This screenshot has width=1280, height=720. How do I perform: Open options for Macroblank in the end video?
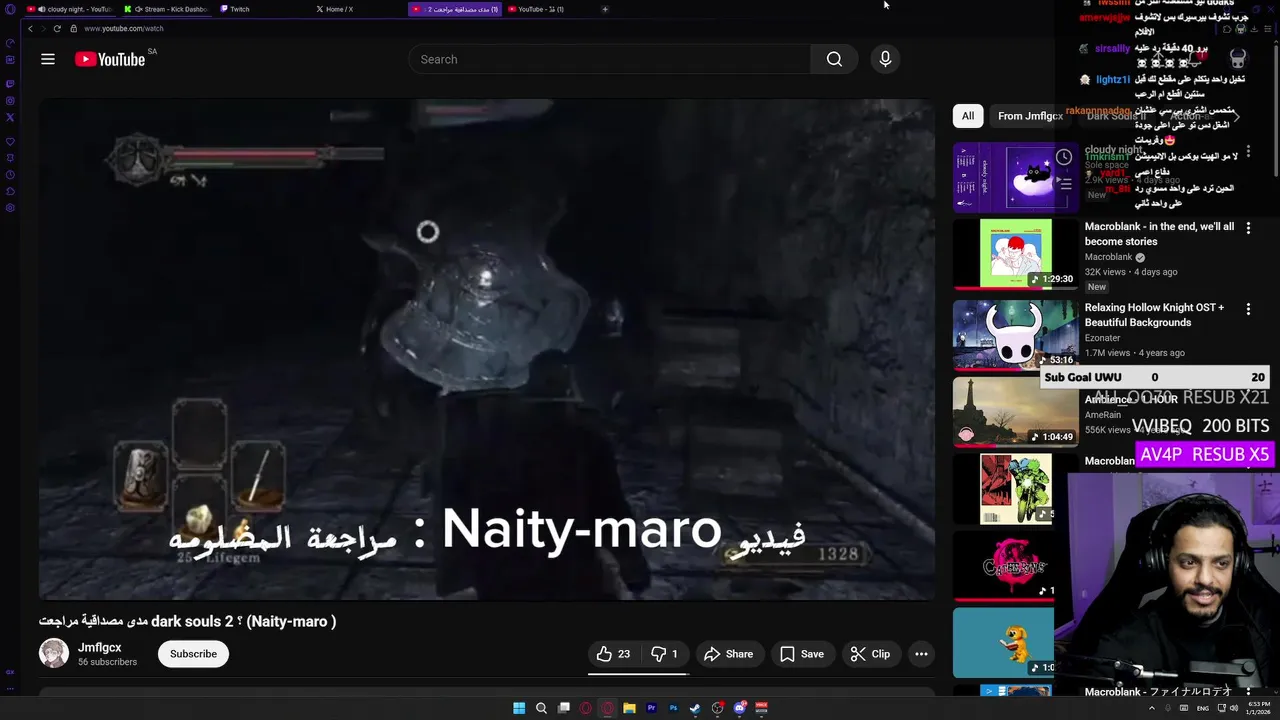[1248, 228]
